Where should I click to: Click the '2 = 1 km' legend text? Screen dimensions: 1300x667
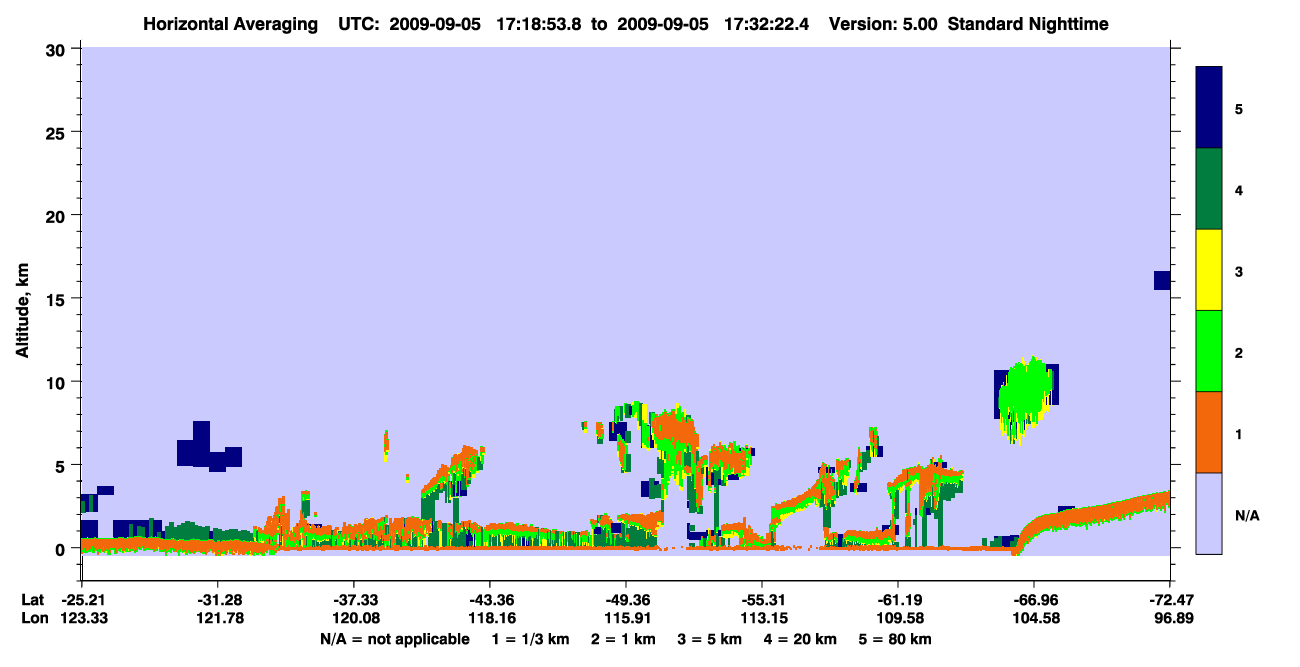[622, 639]
